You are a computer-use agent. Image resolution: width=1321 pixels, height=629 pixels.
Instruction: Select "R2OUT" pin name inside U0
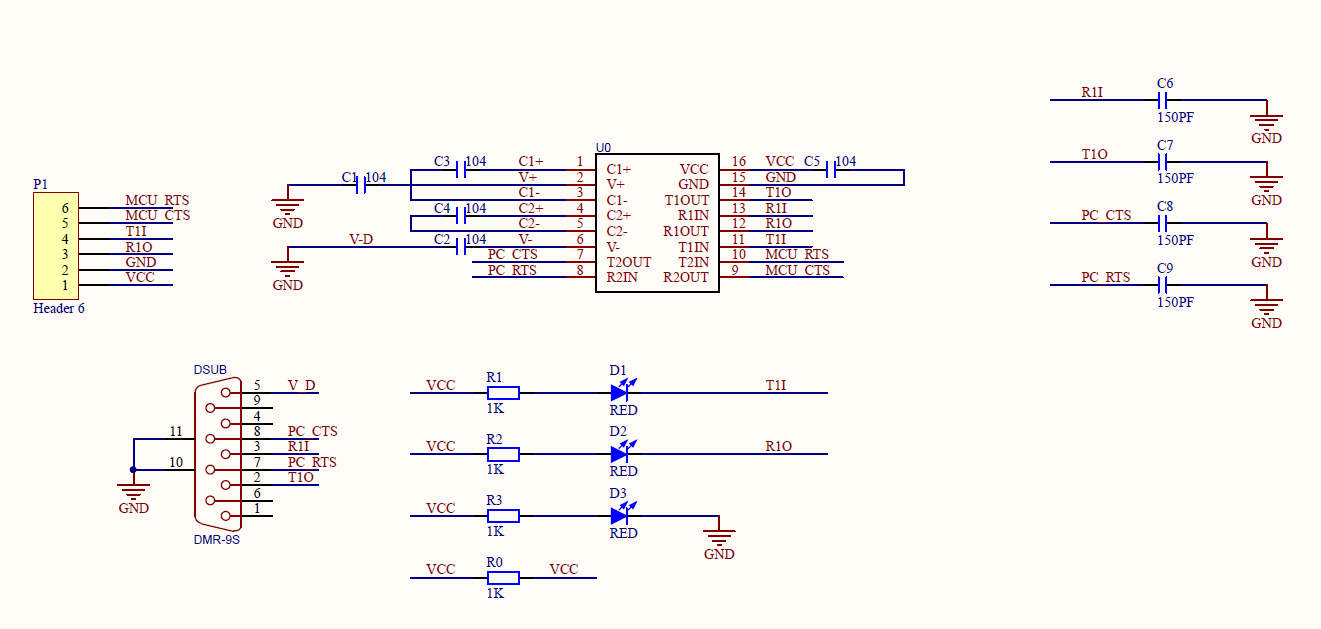click(x=686, y=277)
